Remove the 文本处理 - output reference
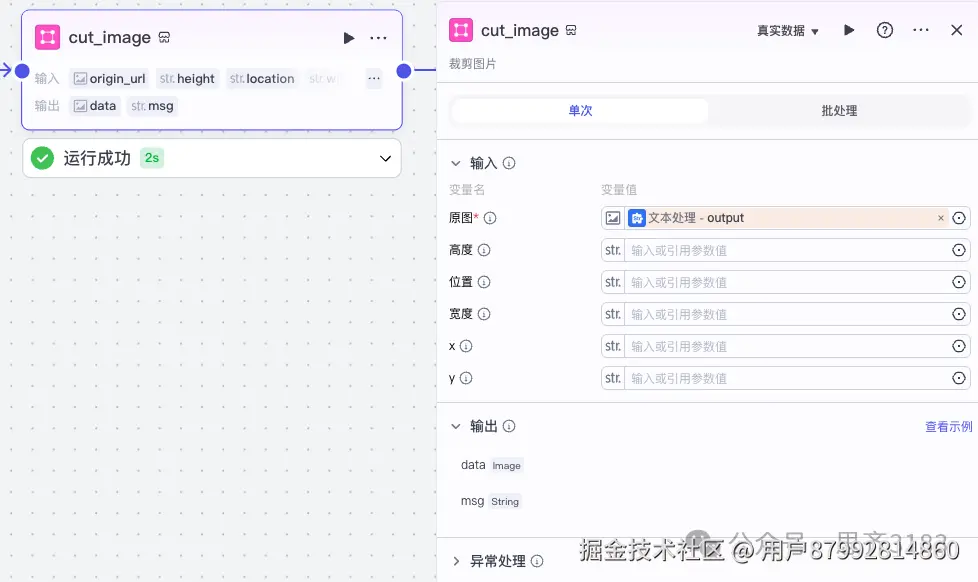978x582 pixels. 941,218
